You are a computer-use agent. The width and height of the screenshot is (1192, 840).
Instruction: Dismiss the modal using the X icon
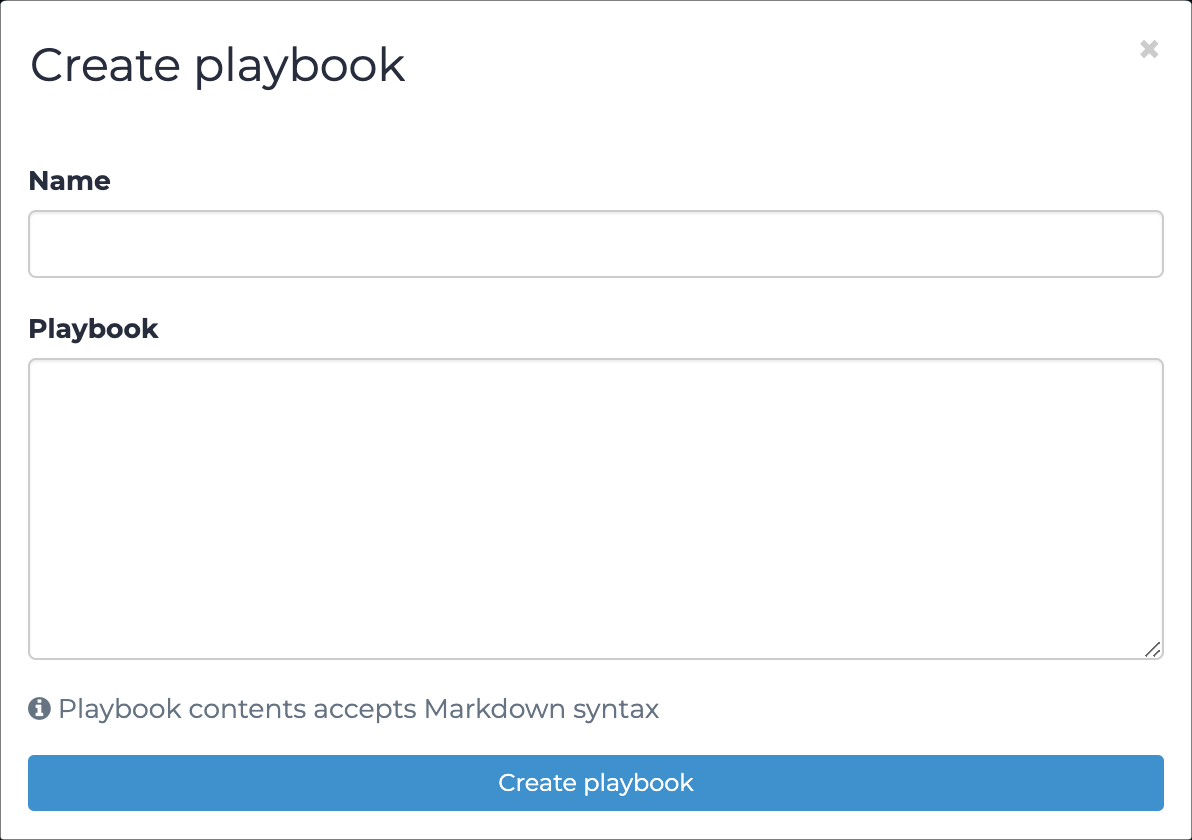1149,49
